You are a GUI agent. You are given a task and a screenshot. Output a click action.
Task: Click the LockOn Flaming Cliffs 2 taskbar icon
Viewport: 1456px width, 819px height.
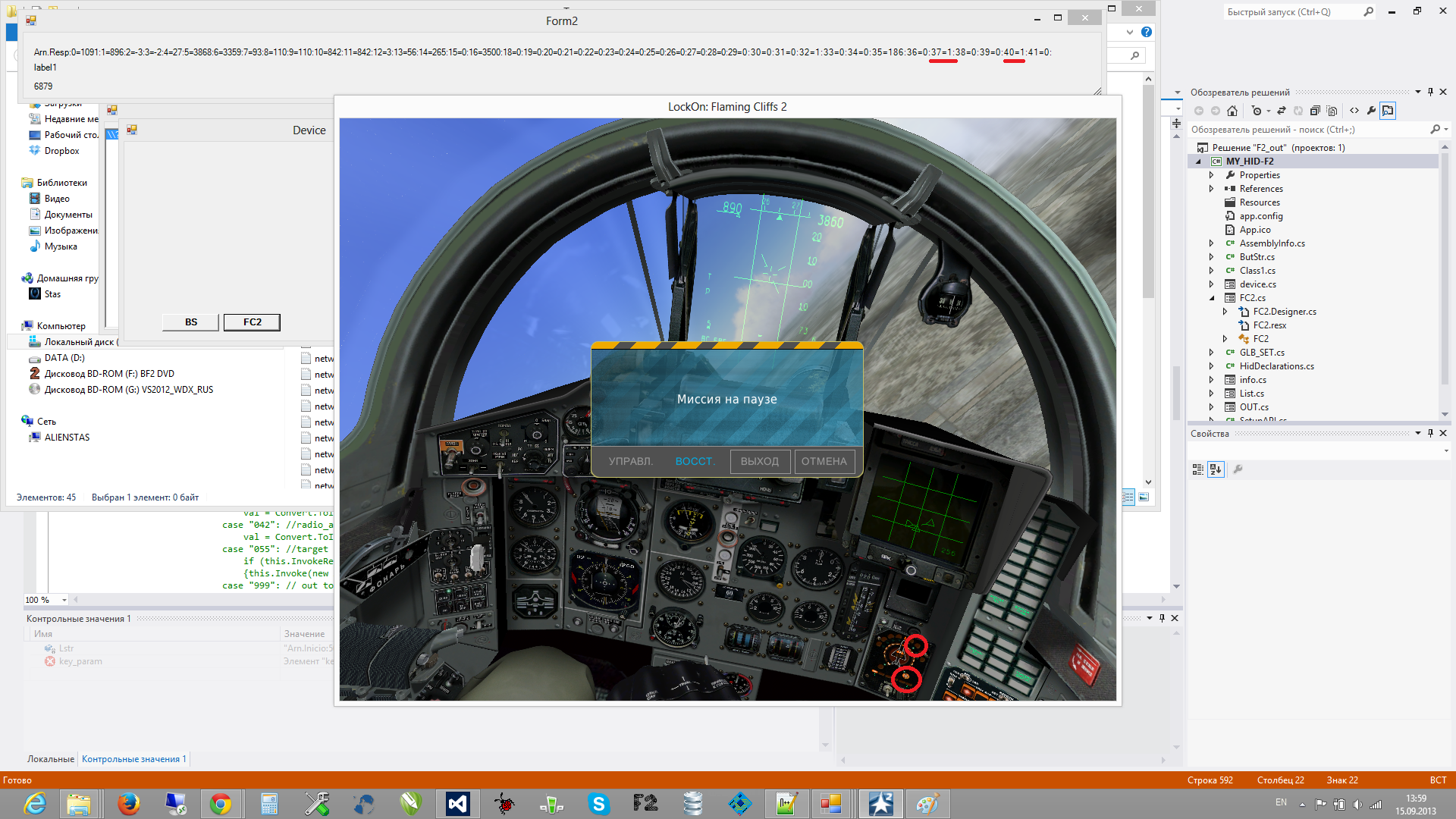[881, 803]
